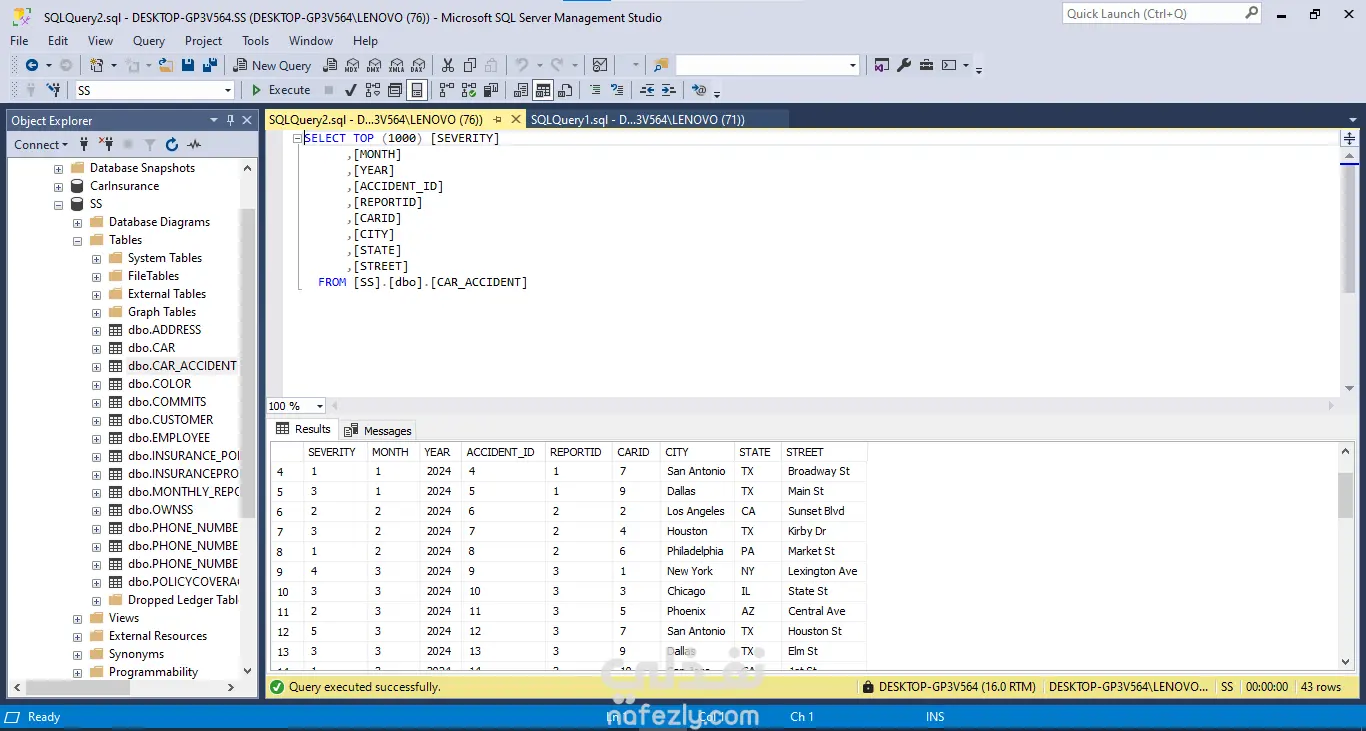Click the Execute button
The image size is (1366, 731).
coord(281,90)
